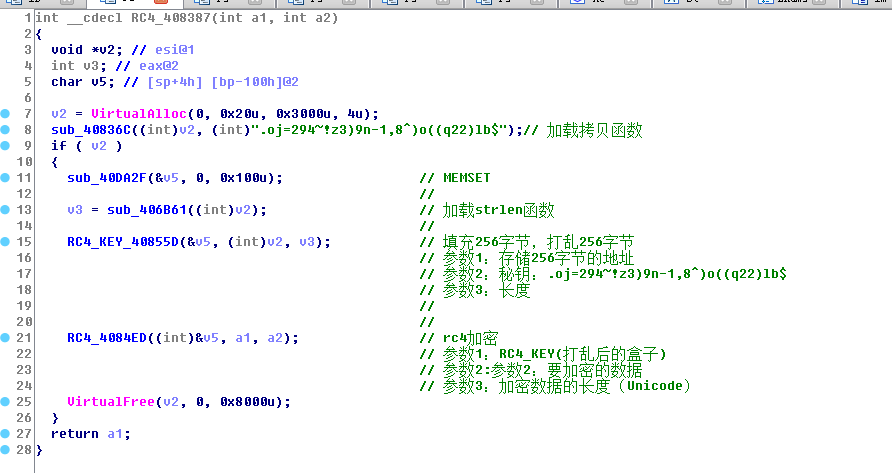Viewport: 892px width, 473px height.
Task: Click line number 15 in the gutter
Action: [23, 241]
